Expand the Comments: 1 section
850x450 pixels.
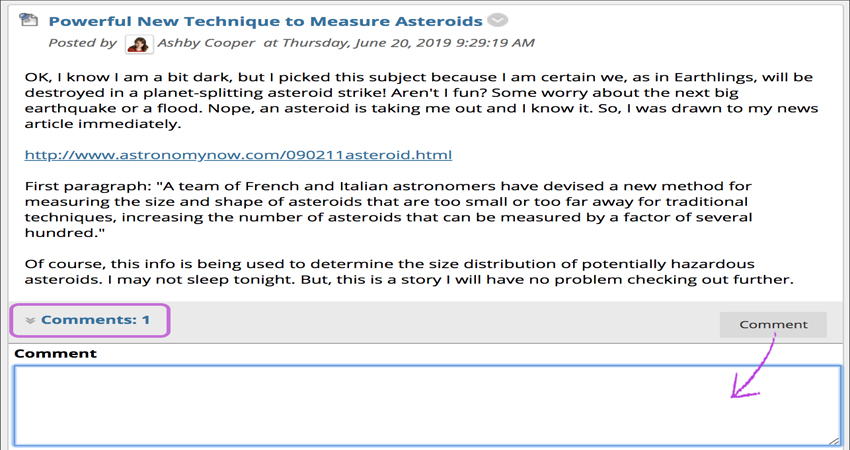90,320
